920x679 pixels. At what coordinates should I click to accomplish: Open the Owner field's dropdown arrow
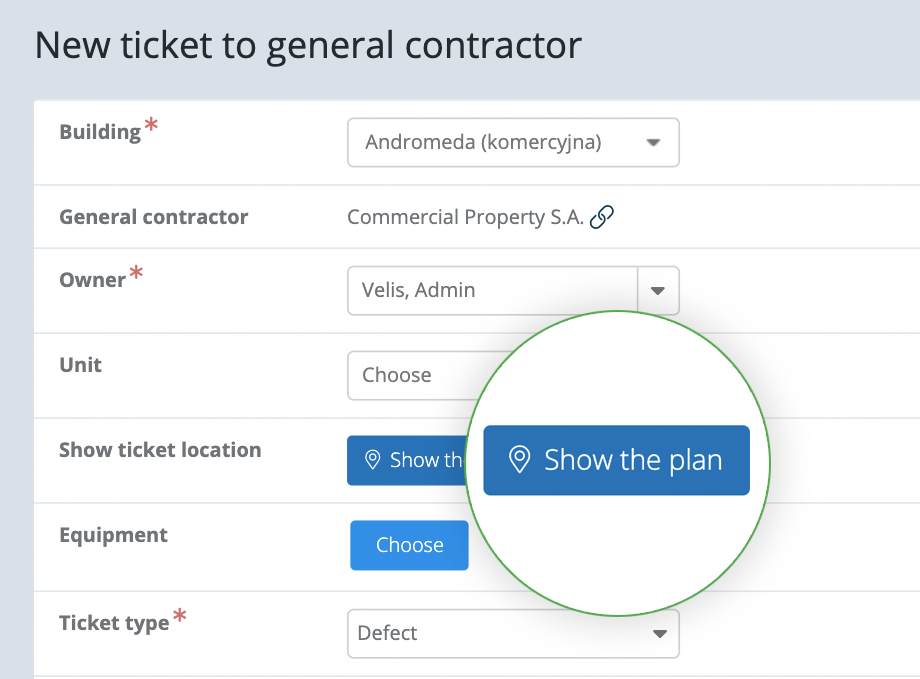[658, 290]
